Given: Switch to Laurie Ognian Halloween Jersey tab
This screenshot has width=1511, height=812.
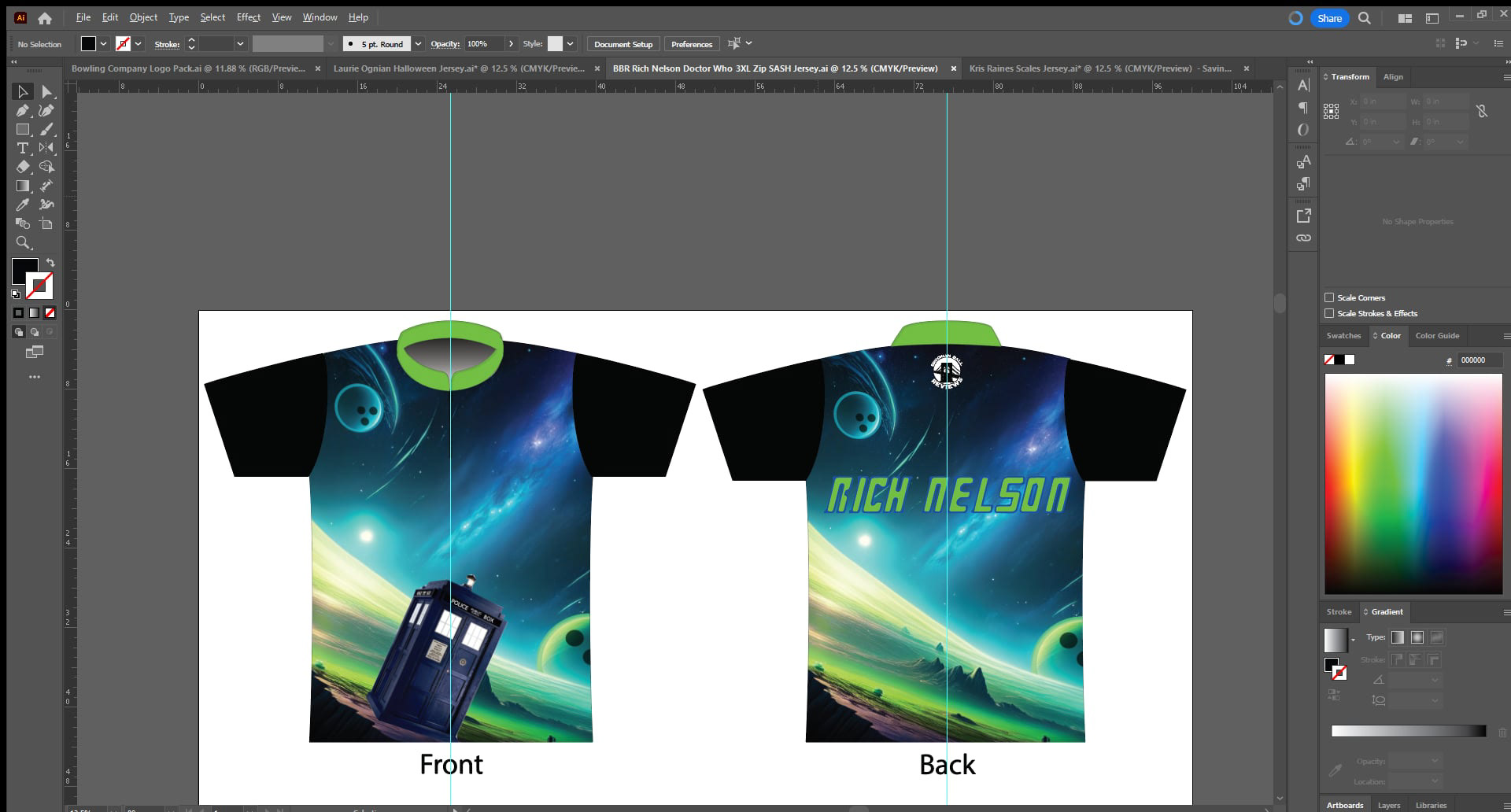Looking at the screenshot, I should (459, 68).
